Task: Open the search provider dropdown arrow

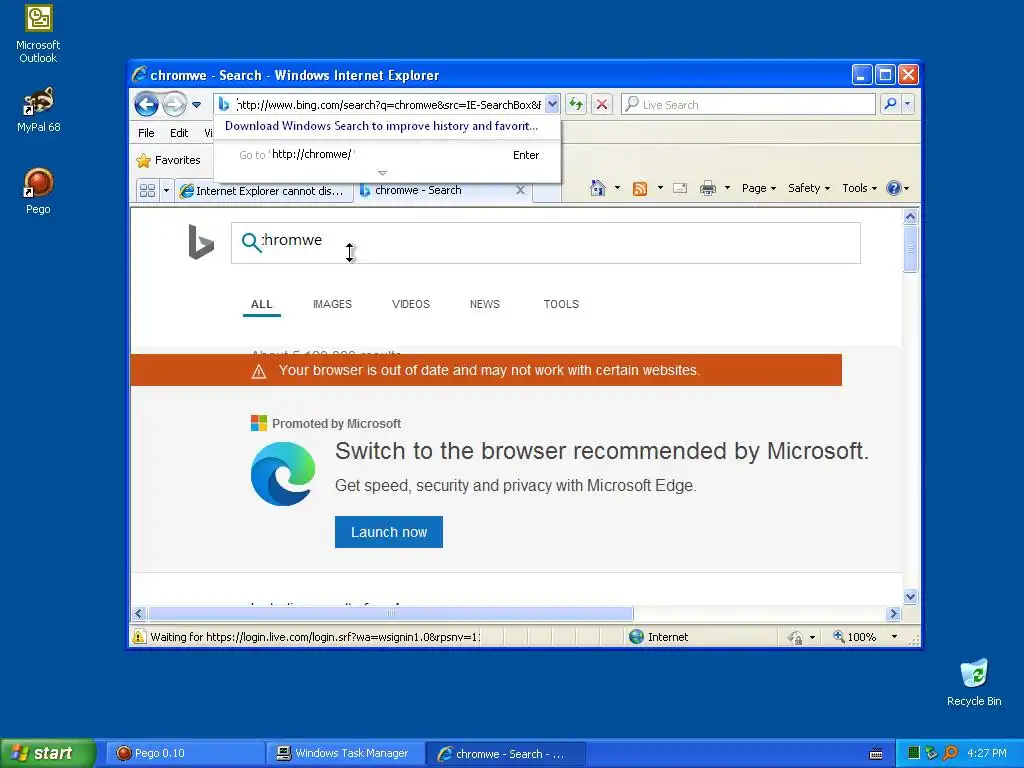Action: tap(907, 104)
